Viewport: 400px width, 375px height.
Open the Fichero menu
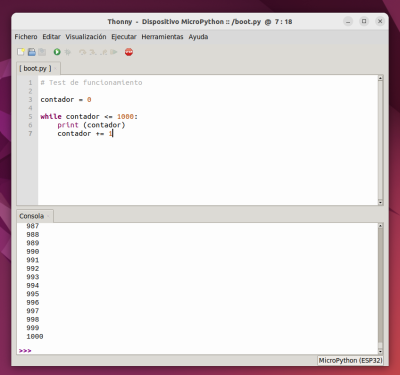[26, 37]
